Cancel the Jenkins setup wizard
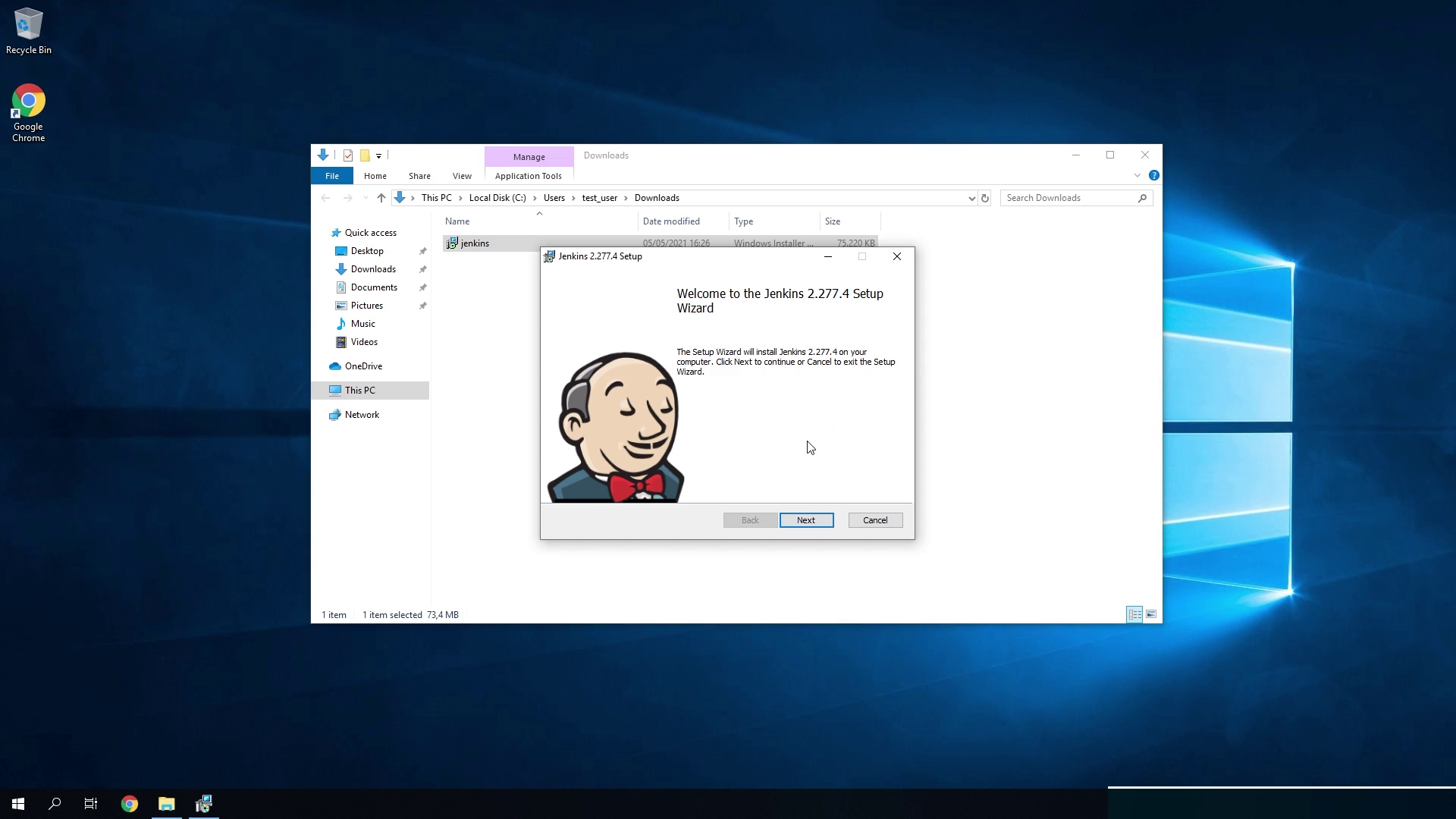 pos(874,520)
